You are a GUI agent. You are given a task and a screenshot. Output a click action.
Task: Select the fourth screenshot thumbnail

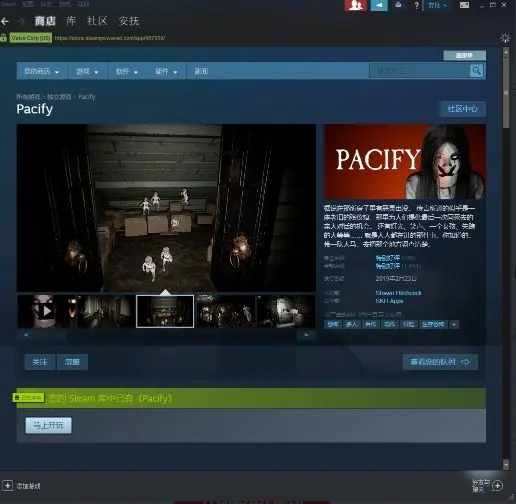(x=226, y=311)
